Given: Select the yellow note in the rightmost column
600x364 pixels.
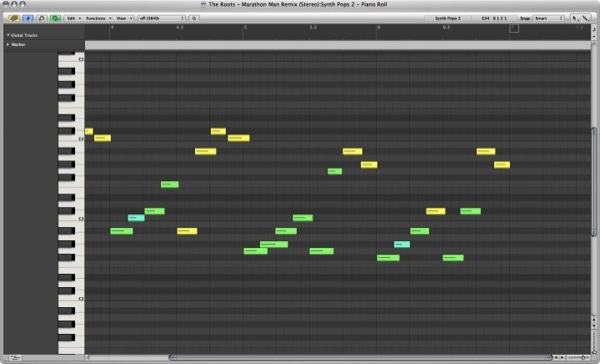Looking at the screenshot, I should click(502, 165).
